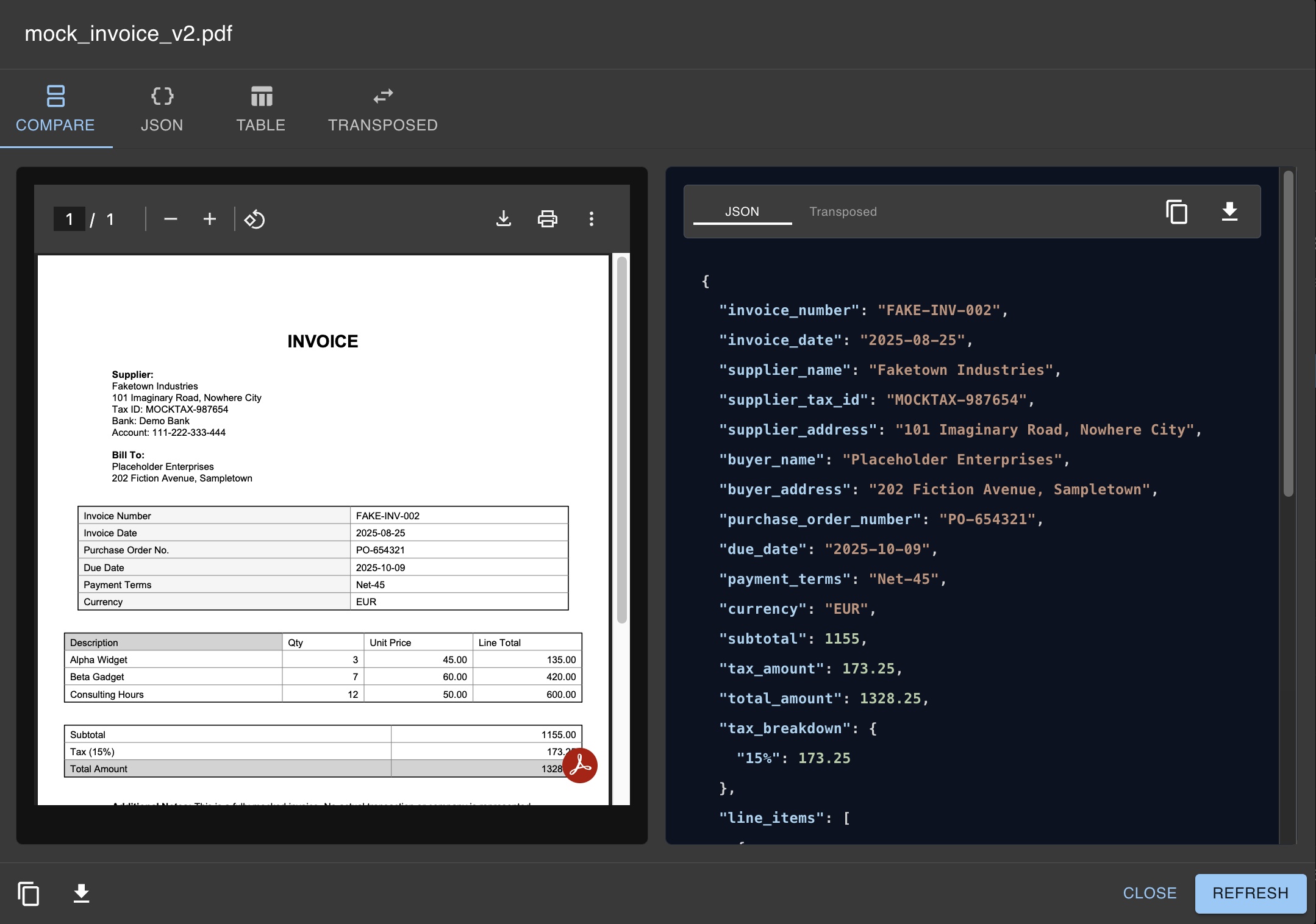Screen dimensions: 1316x924
Task: Click the PDF viewer vertical scrollbar
Action: tap(622, 440)
